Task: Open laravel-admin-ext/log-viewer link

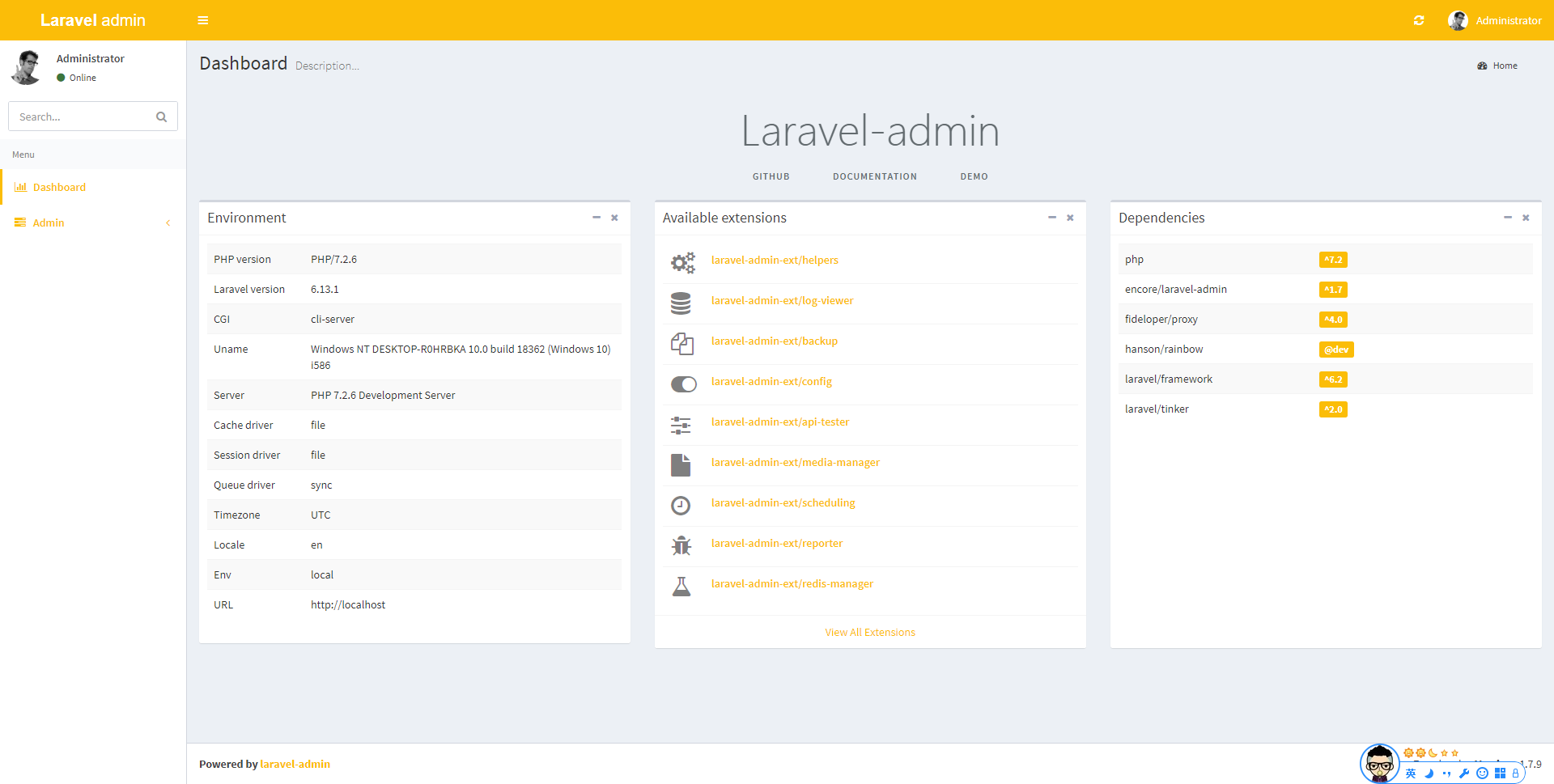Action: 782,300
